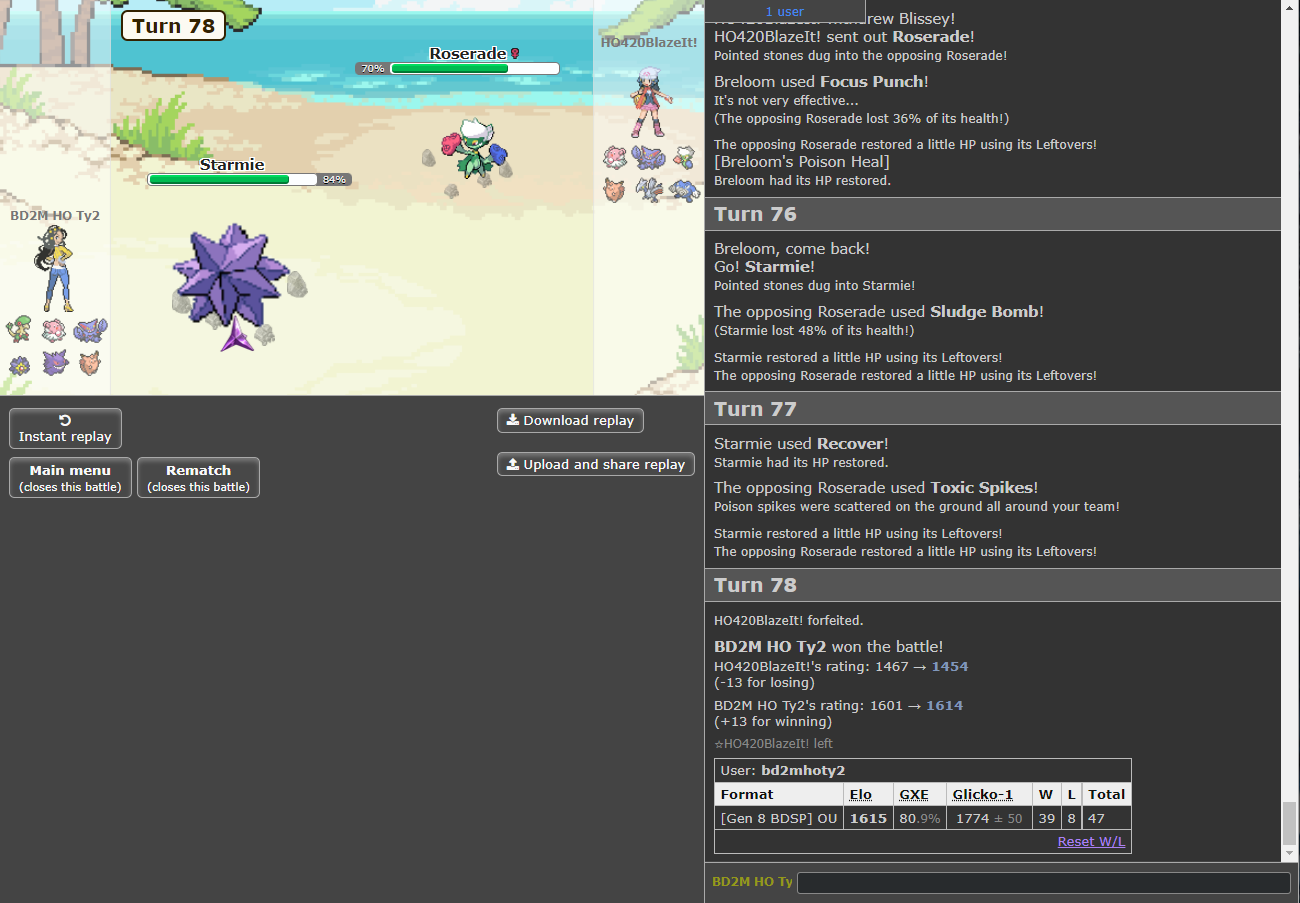Click the Turn 78 log header
This screenshot has height=903, width=1300.
pos(993,585)
